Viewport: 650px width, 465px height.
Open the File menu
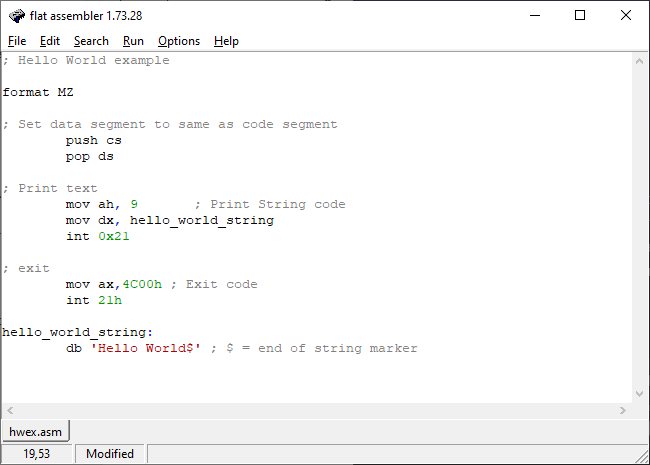17,41
